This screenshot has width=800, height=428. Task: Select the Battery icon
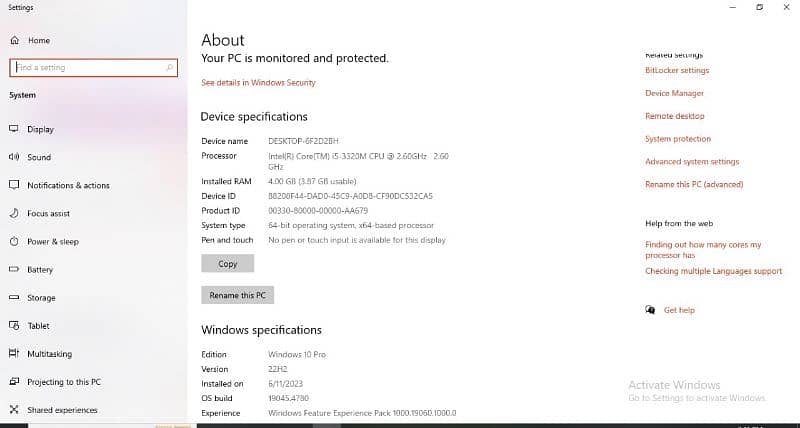pyautogui.click(x=14, y=269)
